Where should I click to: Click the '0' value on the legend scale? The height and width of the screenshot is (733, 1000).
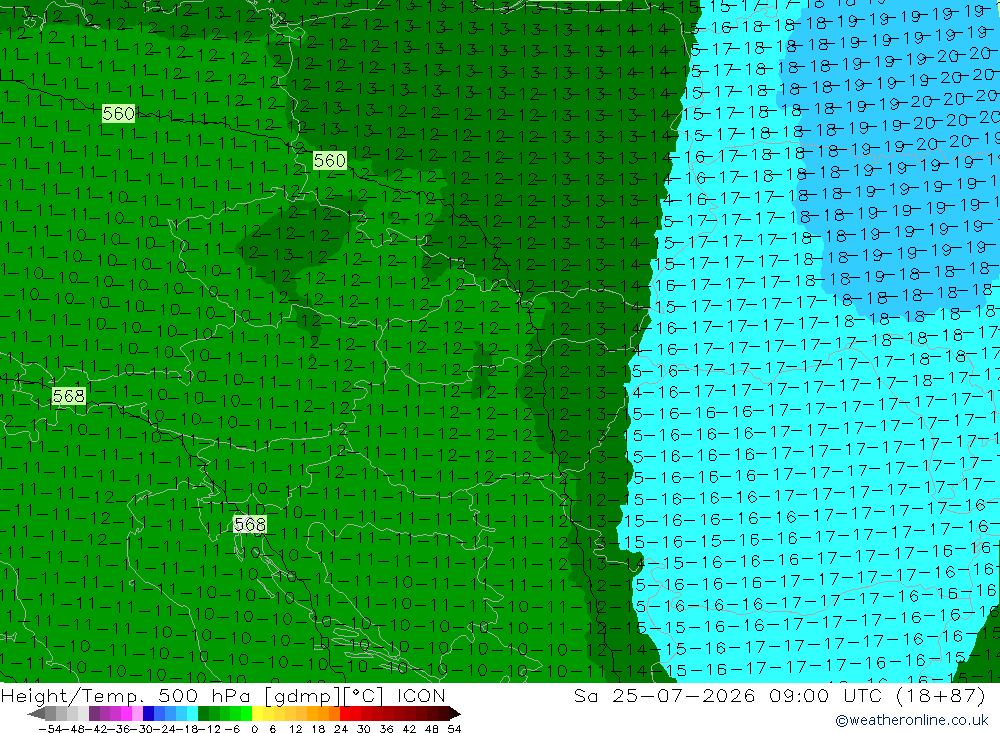pos(254,729)
